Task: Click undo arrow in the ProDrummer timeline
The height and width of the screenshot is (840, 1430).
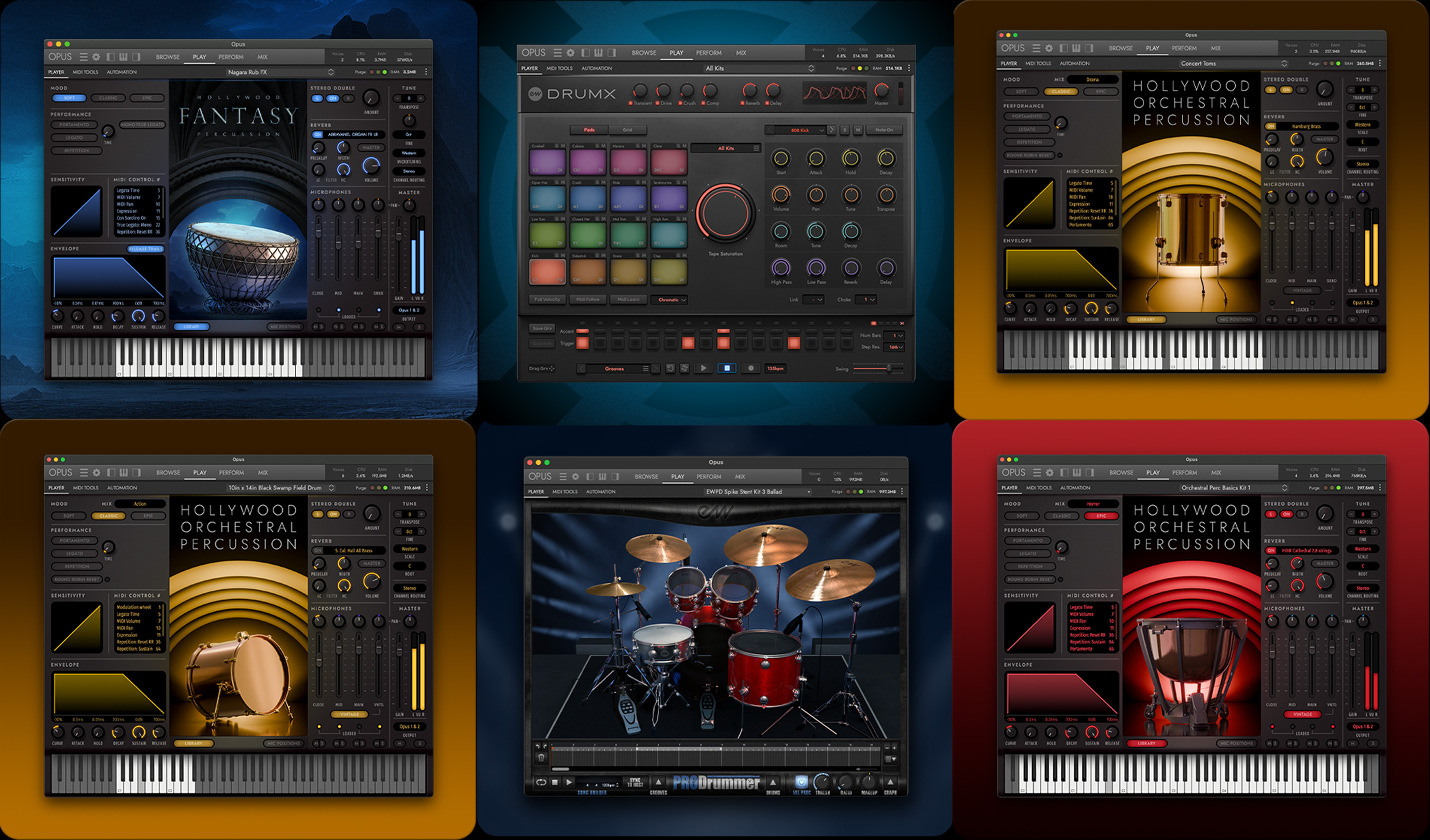Action: pos(538,746)
